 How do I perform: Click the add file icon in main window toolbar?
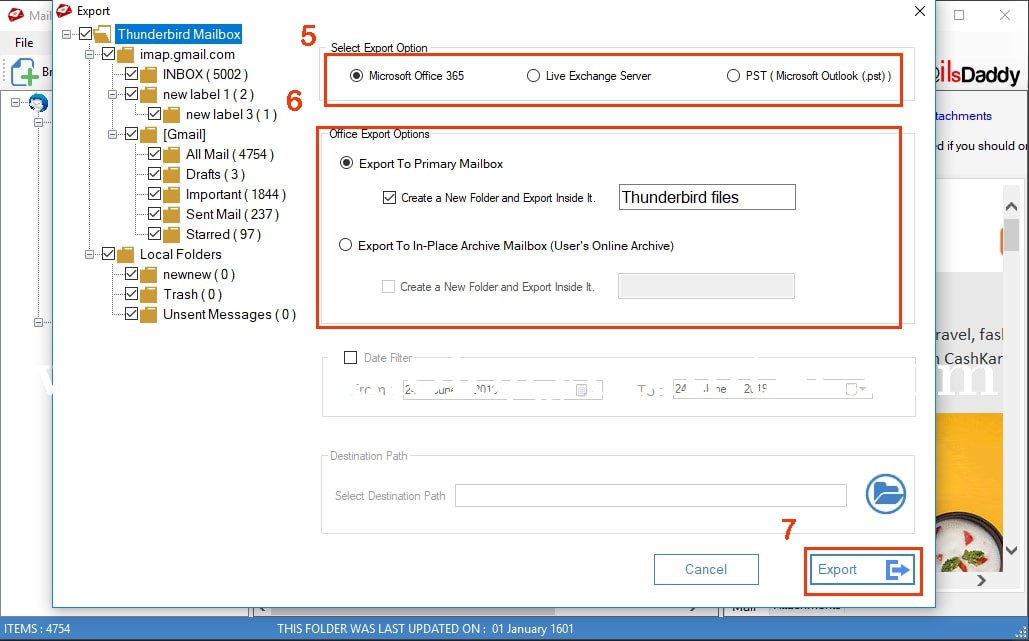(x=24, y=72)
